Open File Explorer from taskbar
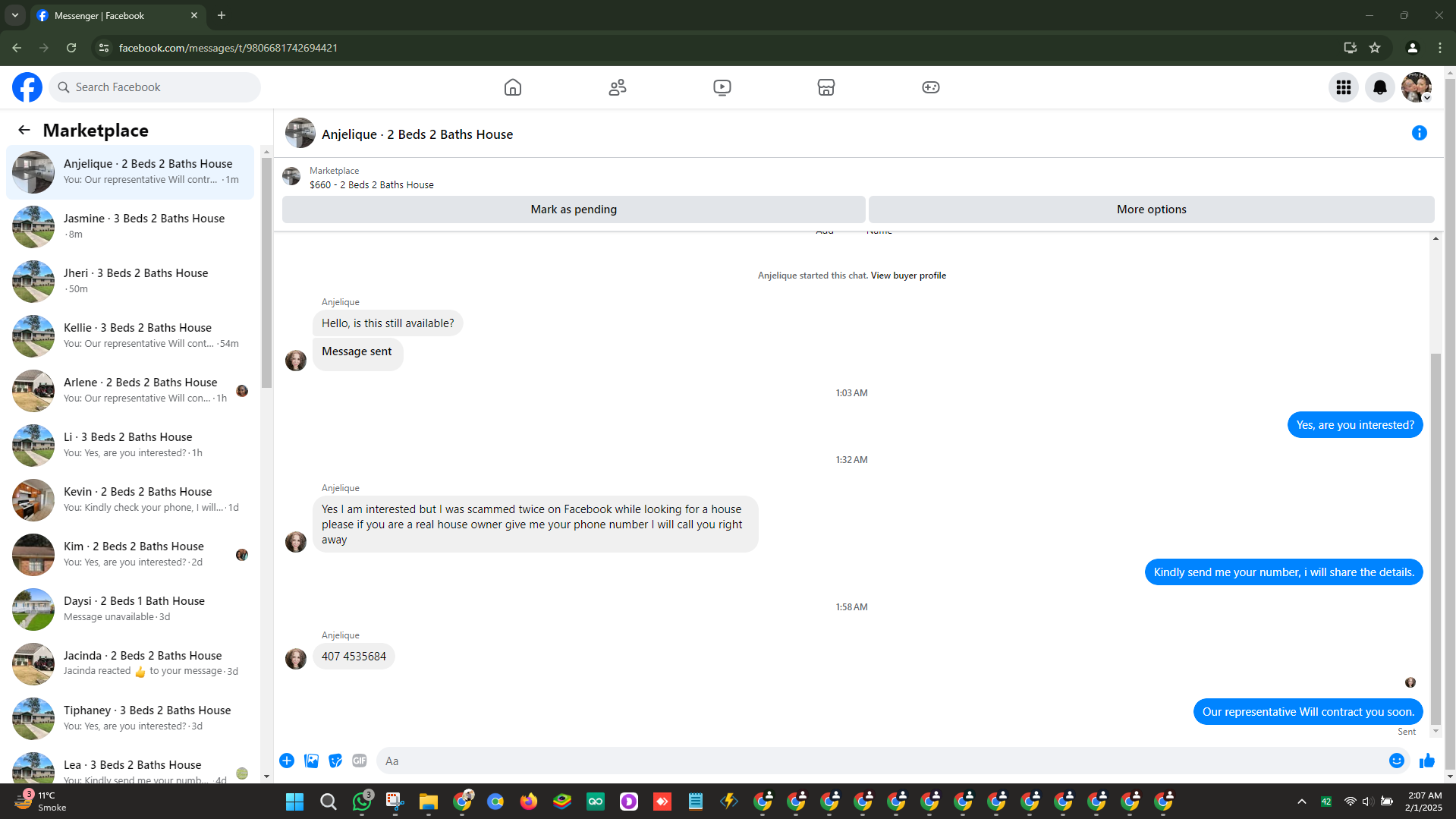The image size is (1456, 819). [429, 802]
